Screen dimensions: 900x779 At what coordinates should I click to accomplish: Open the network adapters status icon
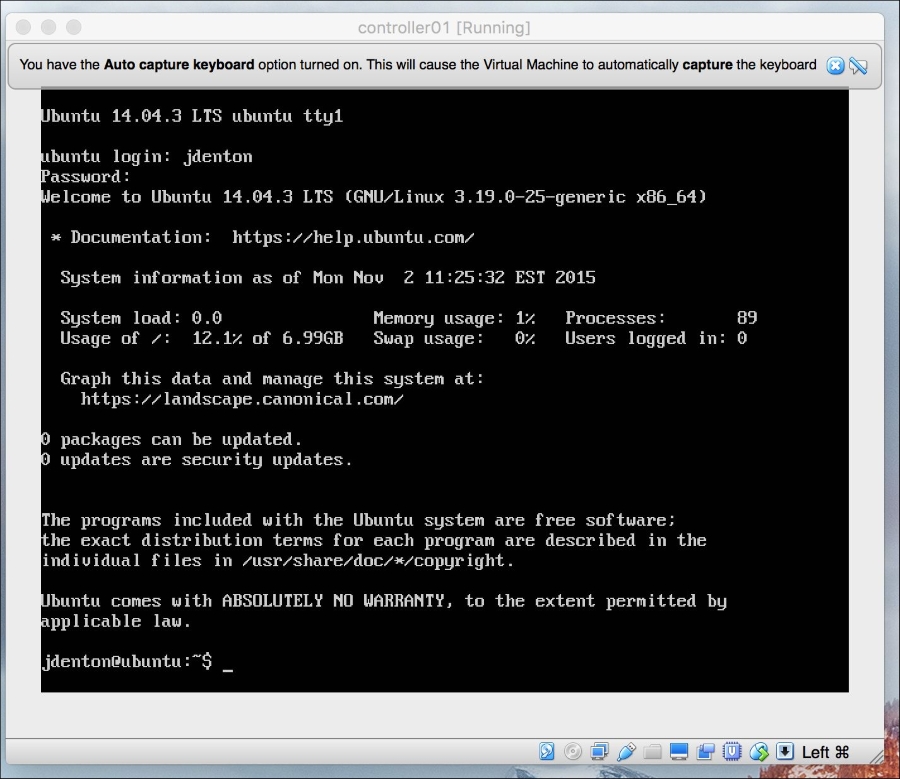click(x=599, y=751)
